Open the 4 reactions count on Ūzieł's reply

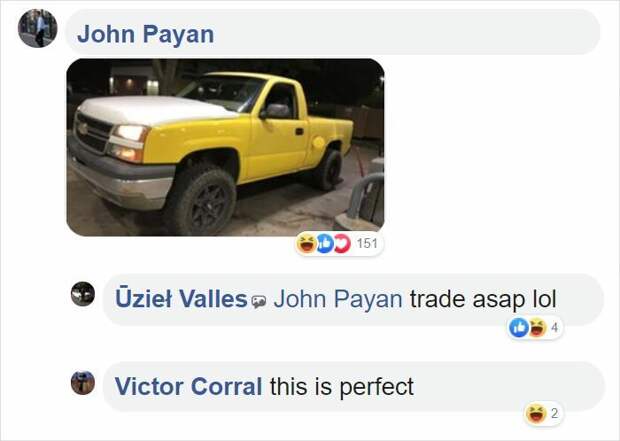click(x=554, y=327)
